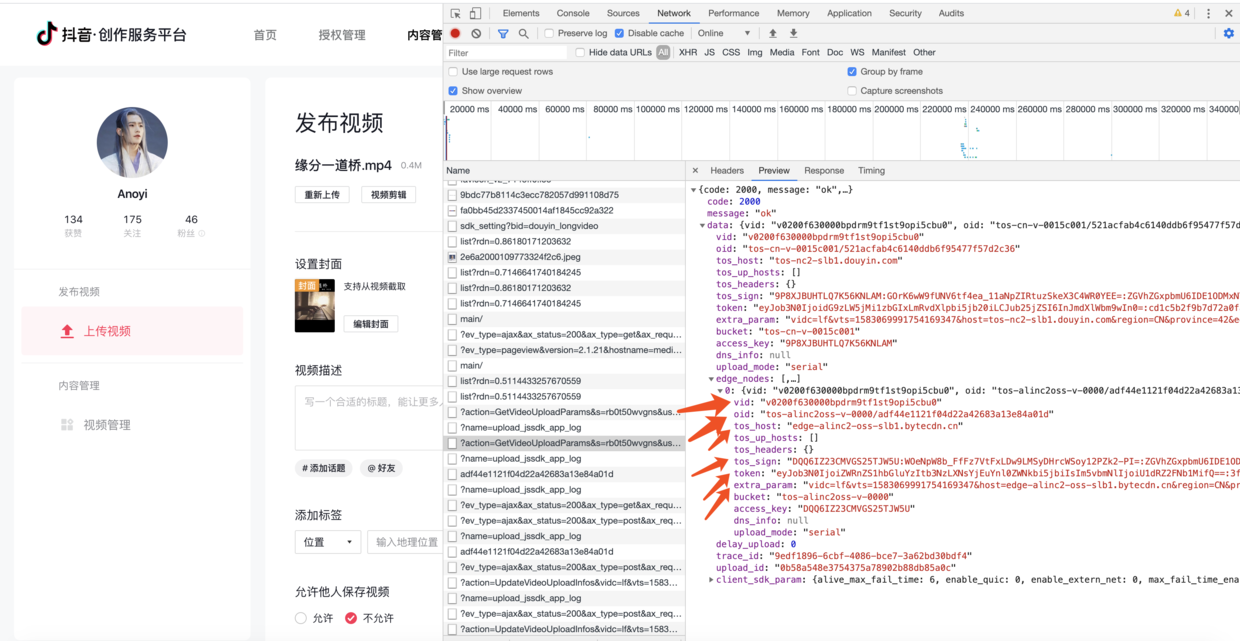Uncheck Show overview
1240x641 pixels.
(453, 91)
